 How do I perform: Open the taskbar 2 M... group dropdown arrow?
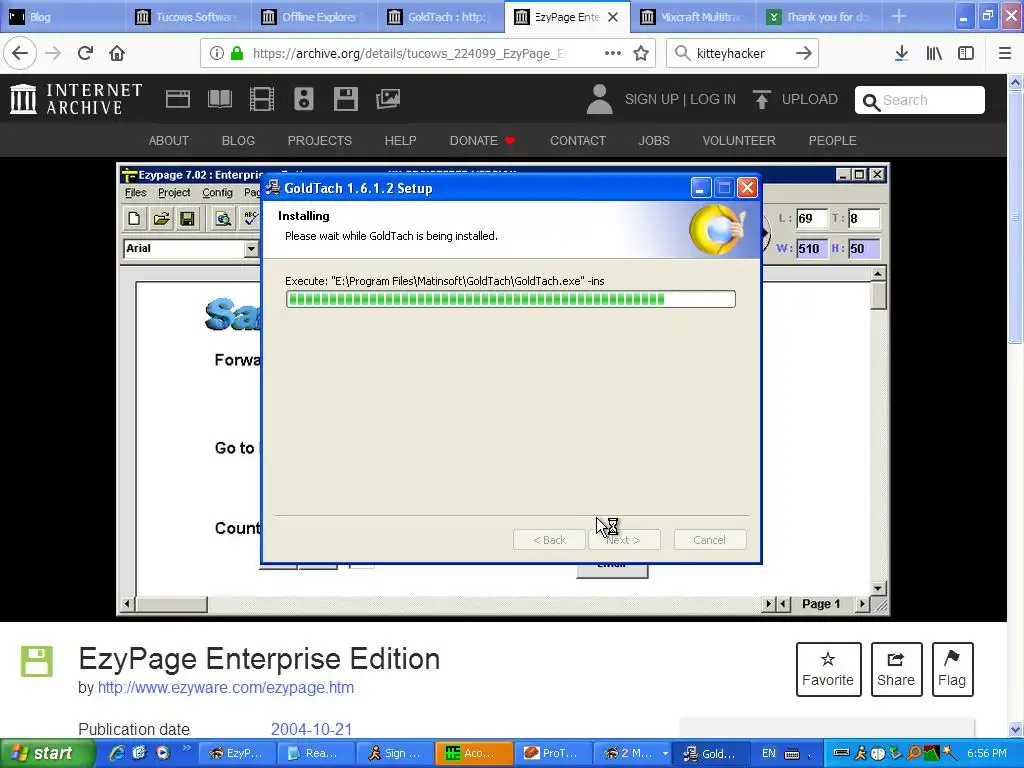665,753
